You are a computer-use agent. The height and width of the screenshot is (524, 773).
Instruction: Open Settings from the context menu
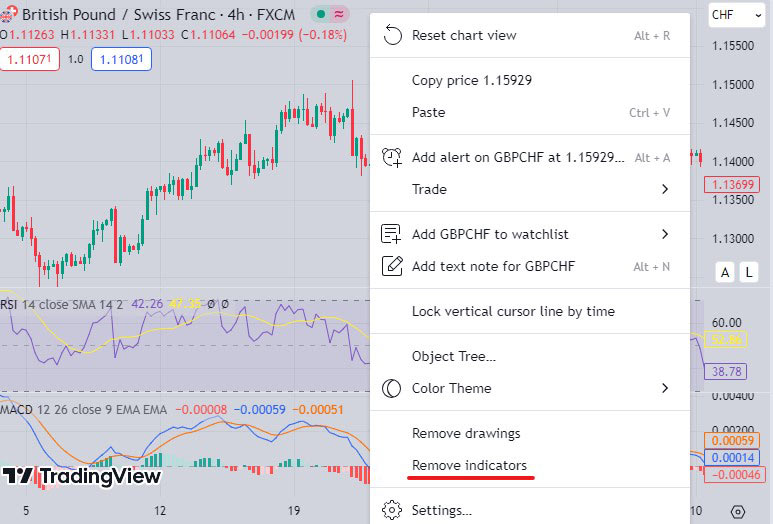coord(529,510)
